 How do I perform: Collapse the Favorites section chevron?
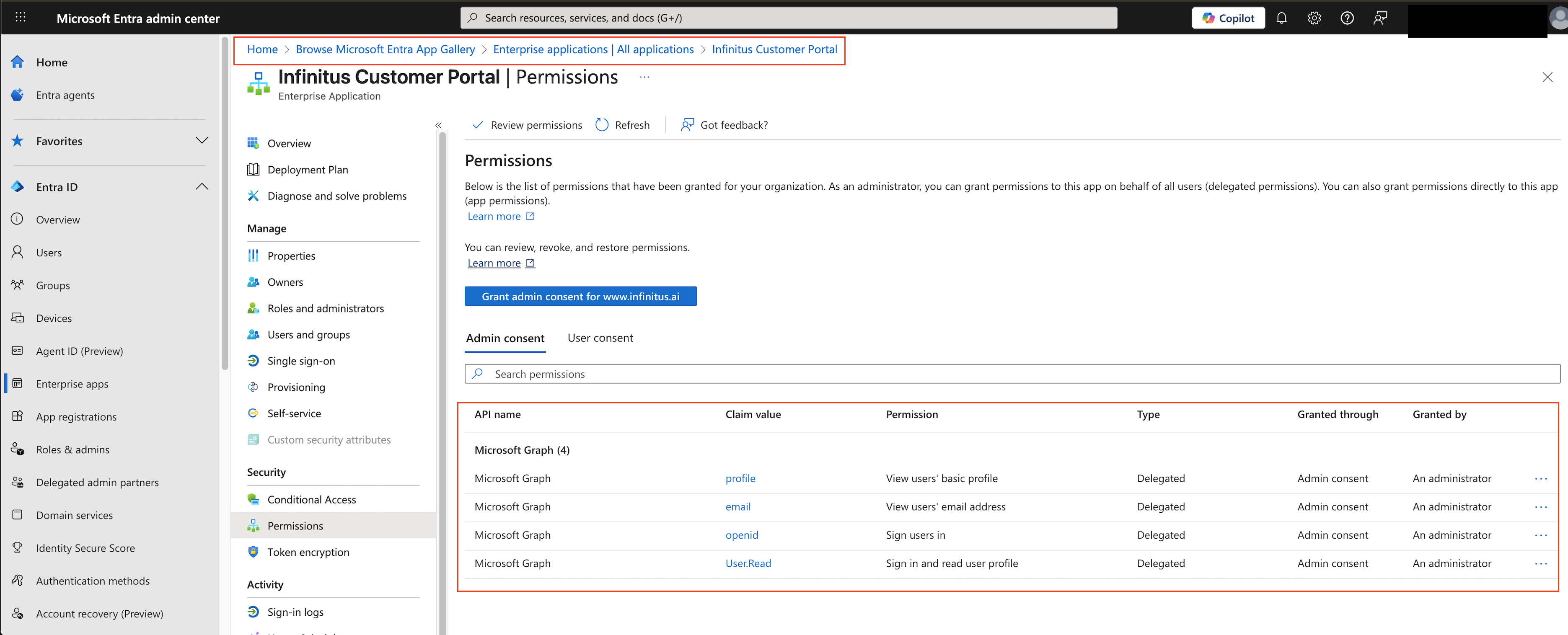[x=202, y=140]
